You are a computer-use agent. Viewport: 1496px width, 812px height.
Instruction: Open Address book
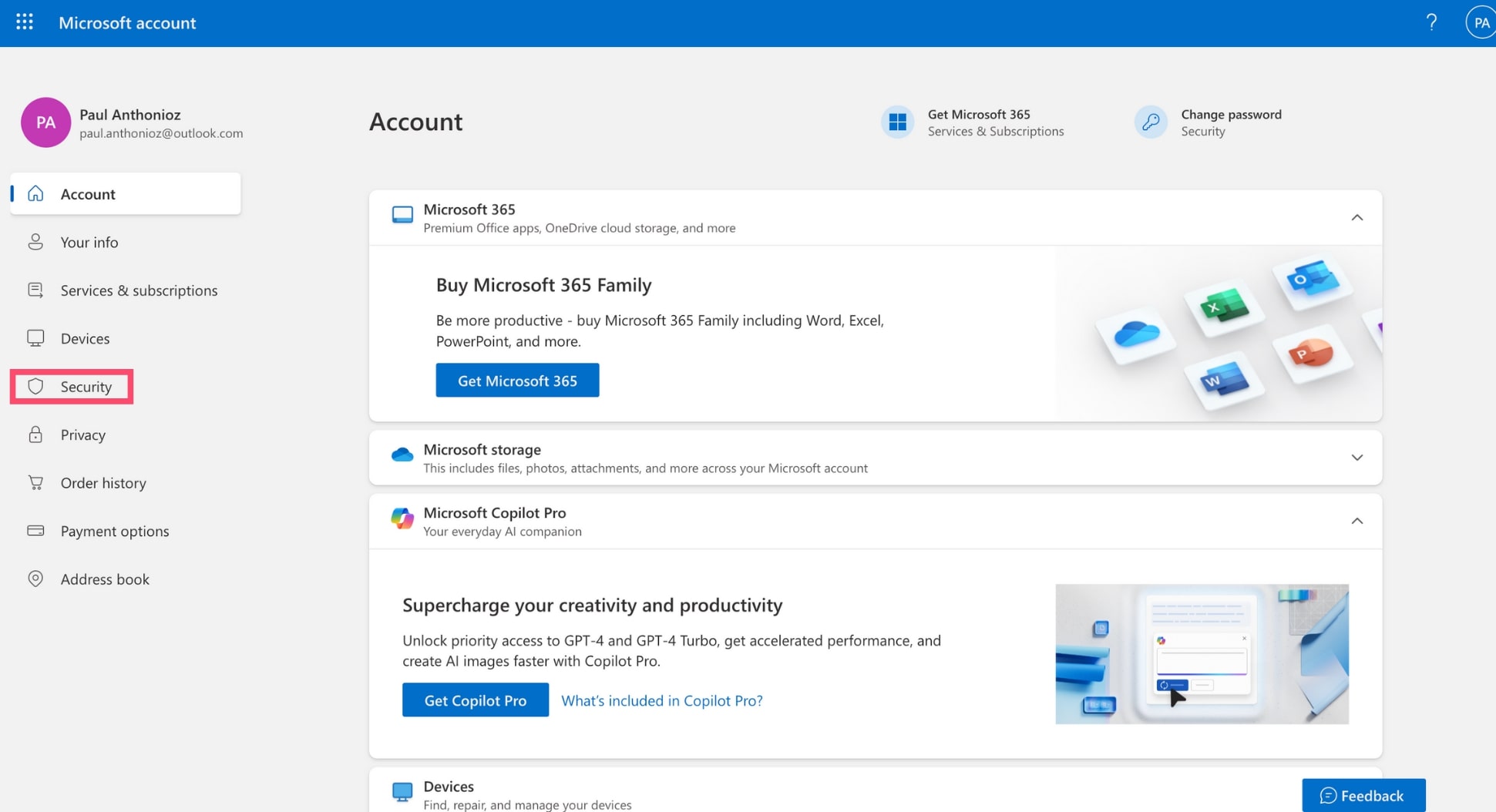tap(105, 579)
